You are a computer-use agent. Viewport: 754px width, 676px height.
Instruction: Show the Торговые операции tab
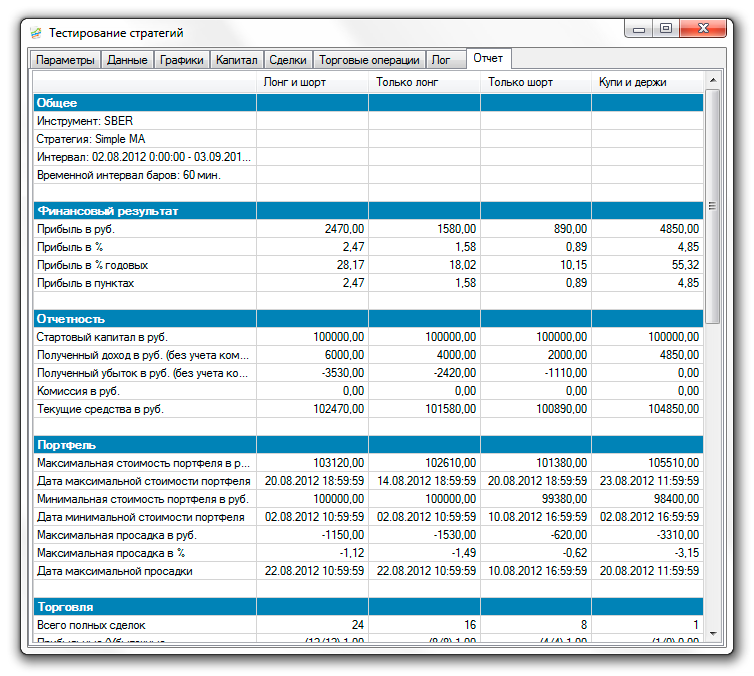(369, 60)
